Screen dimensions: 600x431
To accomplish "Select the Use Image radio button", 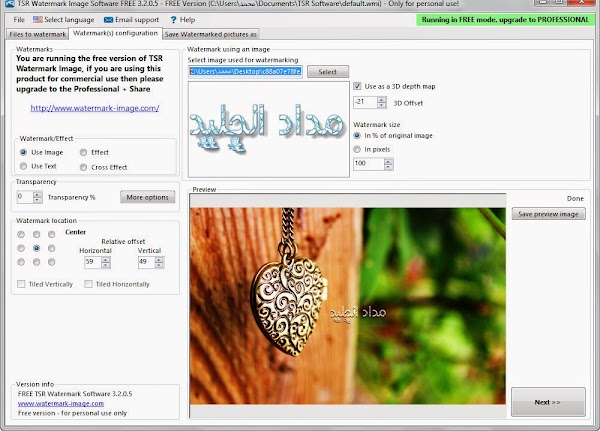I will (x=23, y=152).
